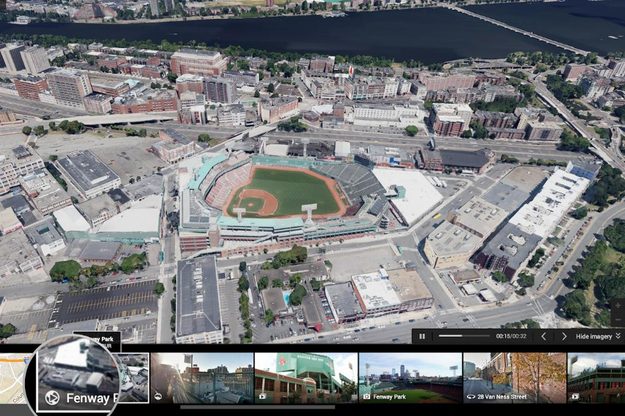Click the 00:15/00:32 time display
Image resolution: width=625 pixels, height=416 pixels.
coord(511,336)
